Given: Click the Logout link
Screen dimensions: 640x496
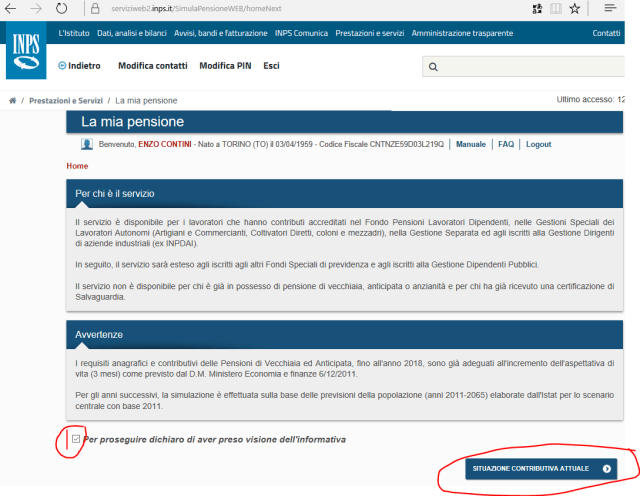Looking at the screenshot, I should point(538,145).
